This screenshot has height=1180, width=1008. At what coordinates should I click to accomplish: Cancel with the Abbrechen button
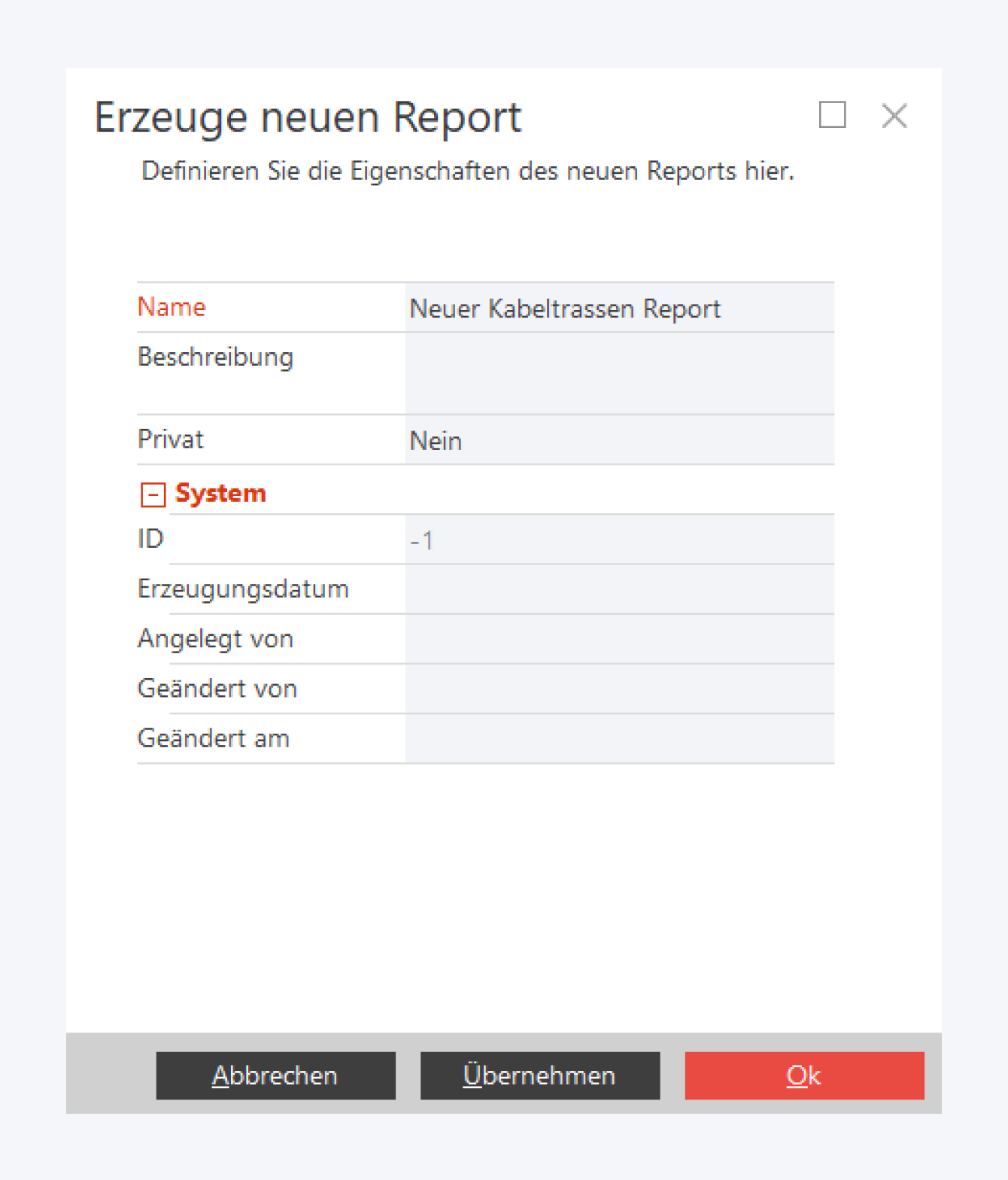coord(275,1075)
